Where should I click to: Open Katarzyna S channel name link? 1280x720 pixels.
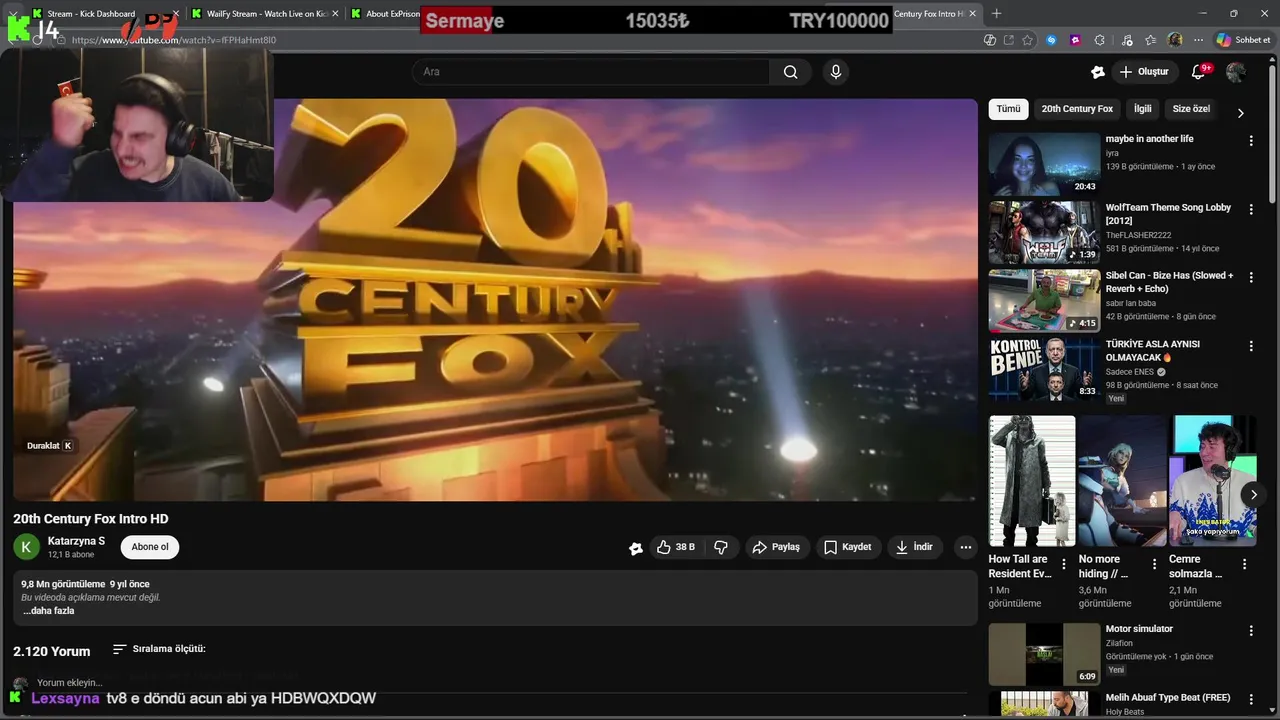(x=76, y=541)
